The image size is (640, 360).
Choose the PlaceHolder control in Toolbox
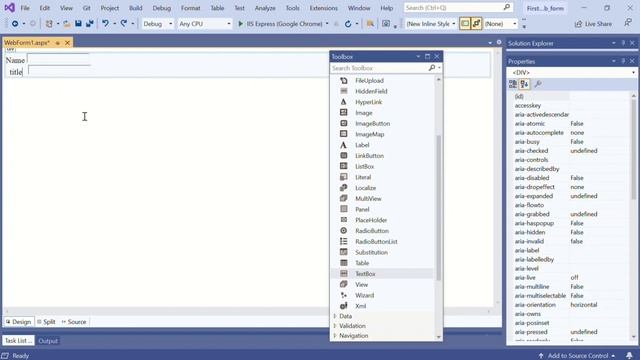371,220
